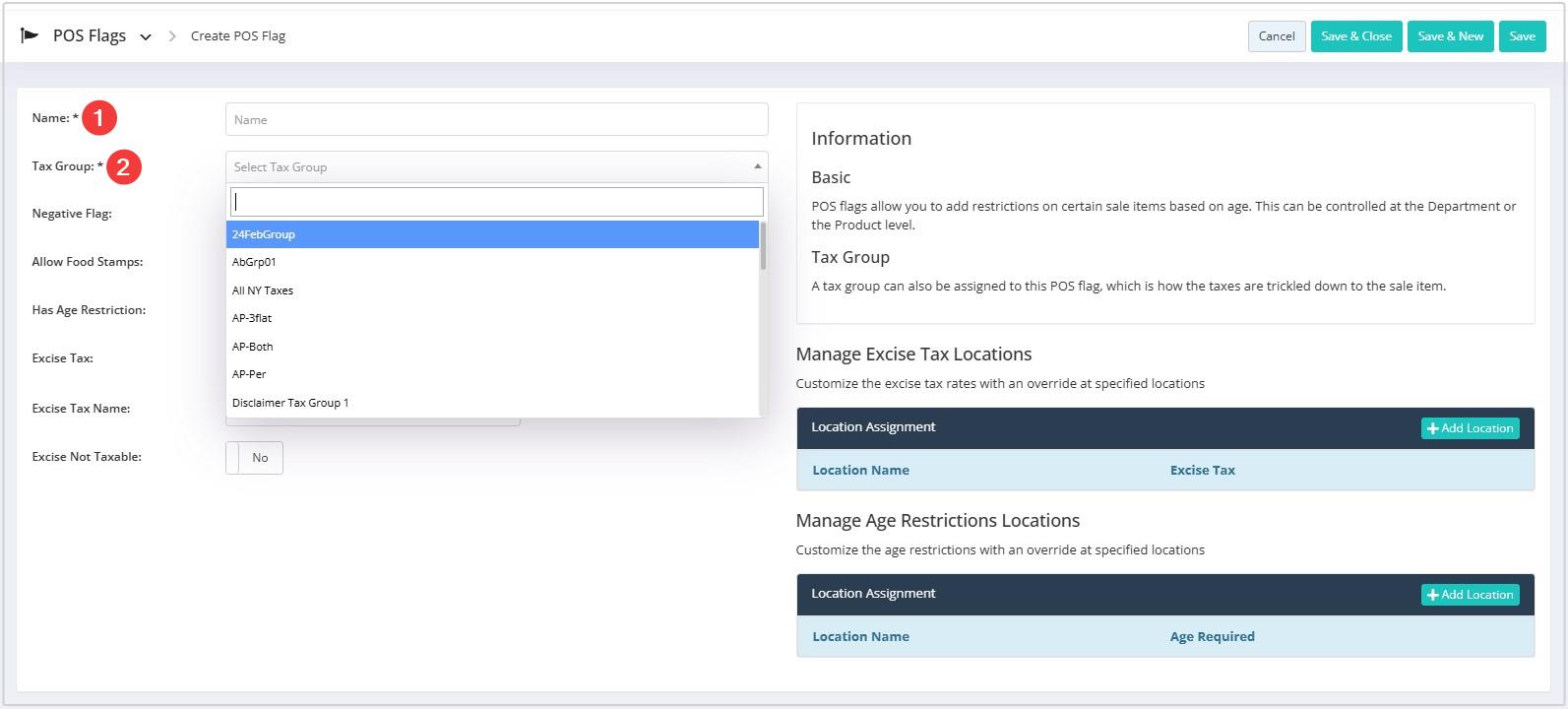Click the tax group list scrollbar
This screenshot has width=1568, height=709.
pyautogui.click(x=763, y=246)
